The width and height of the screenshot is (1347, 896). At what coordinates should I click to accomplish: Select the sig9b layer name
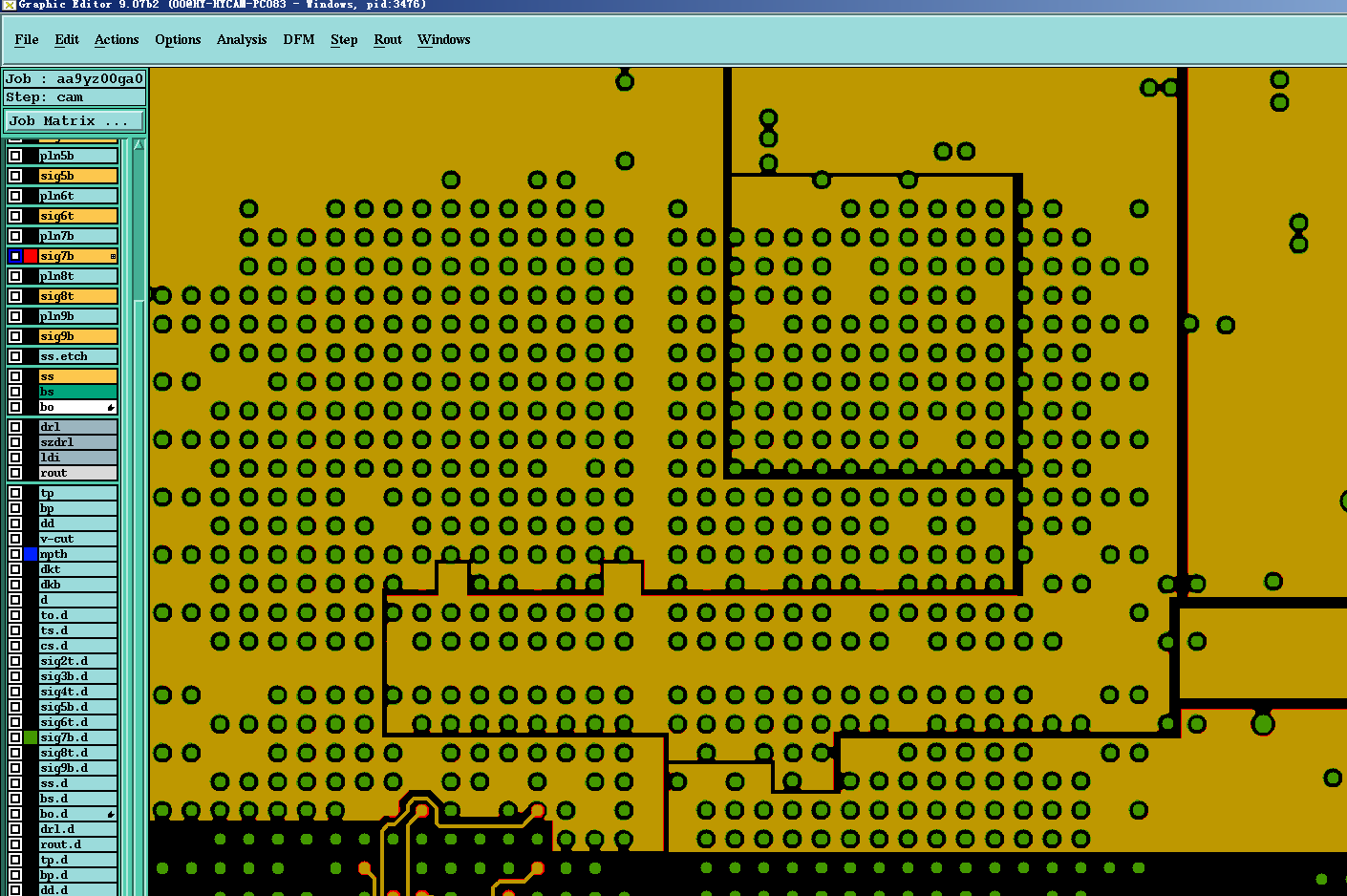[77, 336]
